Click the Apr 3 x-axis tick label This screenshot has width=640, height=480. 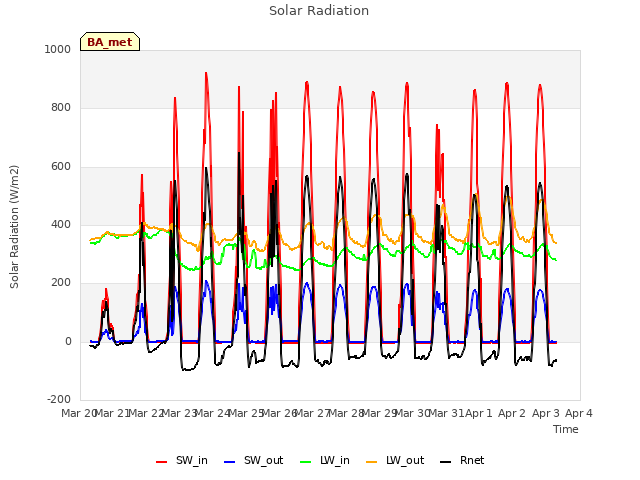546,413
